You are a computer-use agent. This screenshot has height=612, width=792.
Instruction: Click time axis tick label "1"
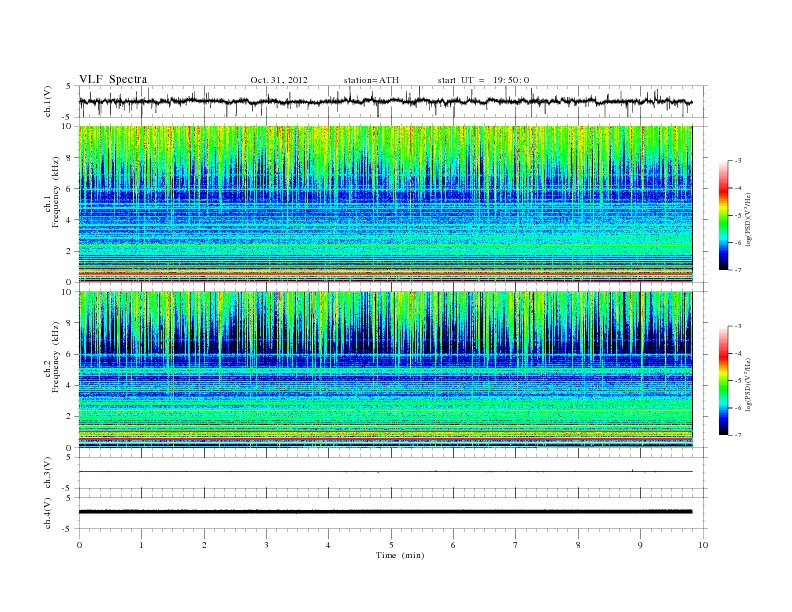click(x=141, y=545)
